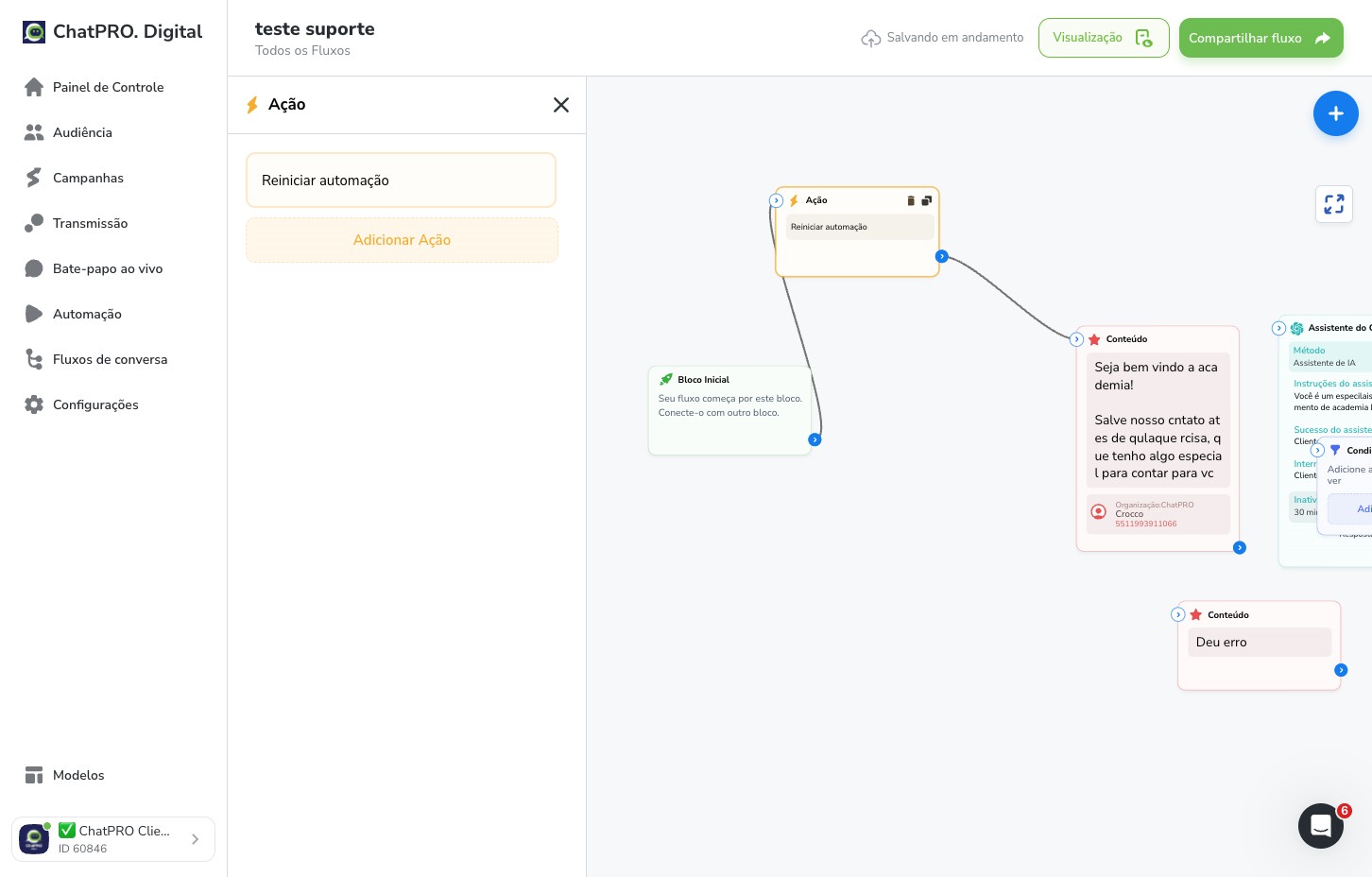This screenshot has width=1372, height=877.
Task: Click the Visualização preview button
Action: 1104,38
